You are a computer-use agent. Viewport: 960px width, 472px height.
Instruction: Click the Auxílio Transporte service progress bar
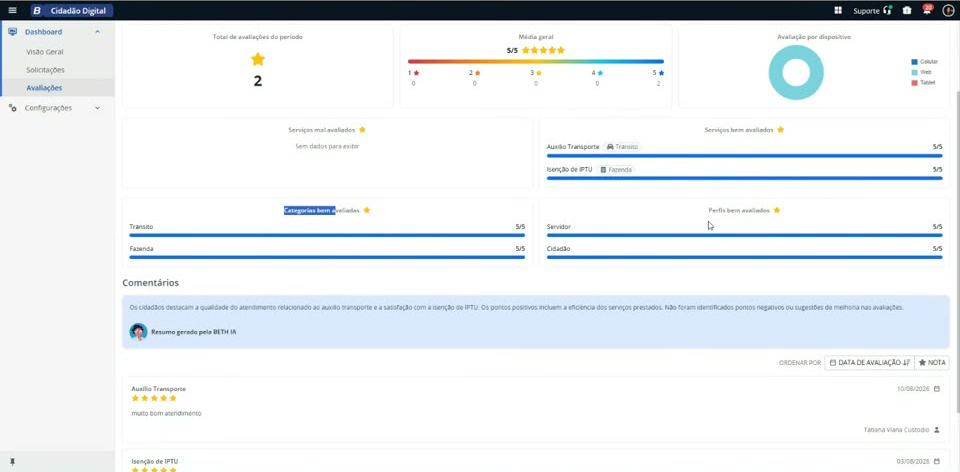pyautogui.click(x=744, y=155)
